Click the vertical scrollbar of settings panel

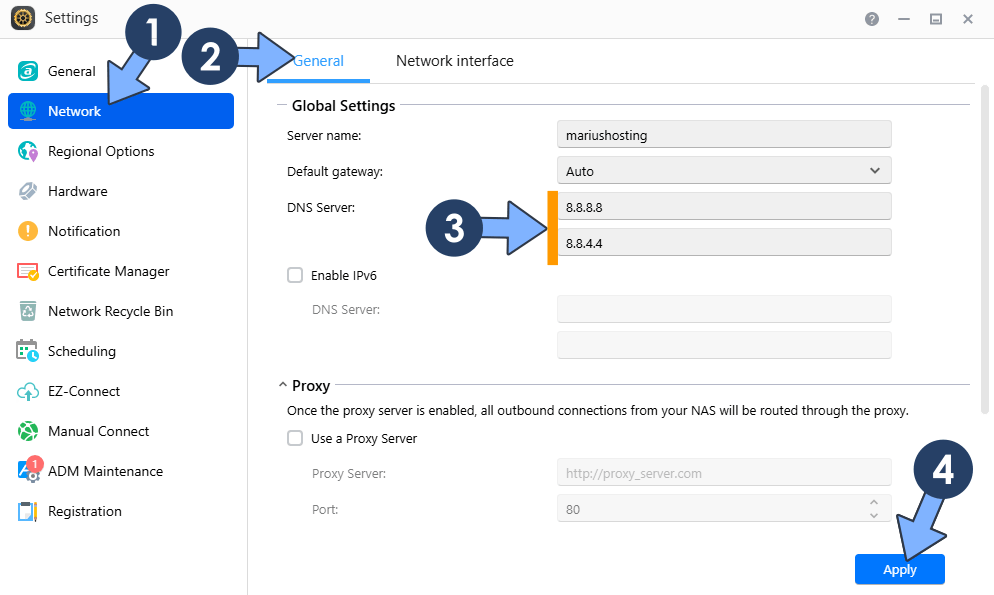[x=984, y=249]
